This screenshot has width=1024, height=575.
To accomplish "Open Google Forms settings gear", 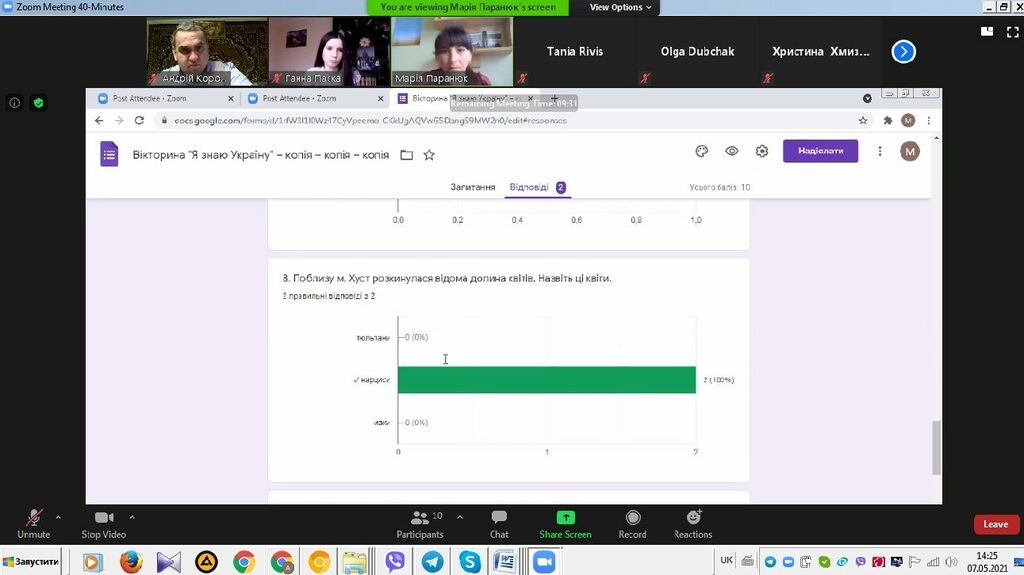I will coord(762,151).
